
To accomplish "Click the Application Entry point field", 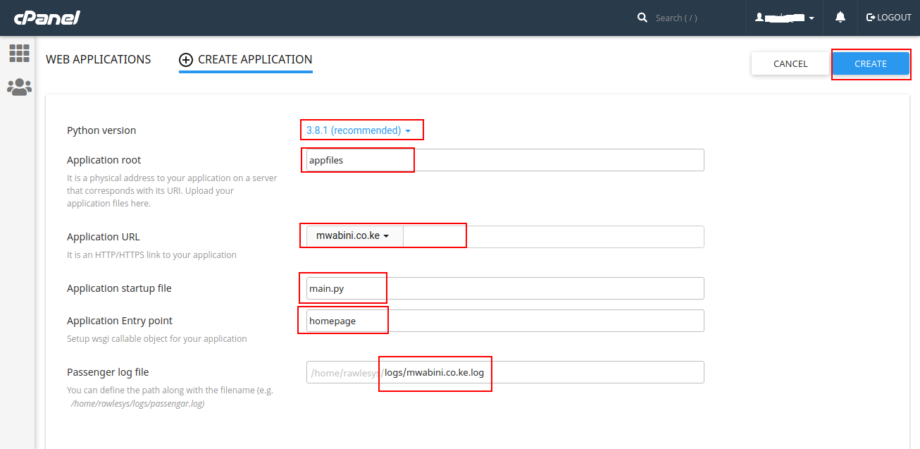I will point(503,320).
